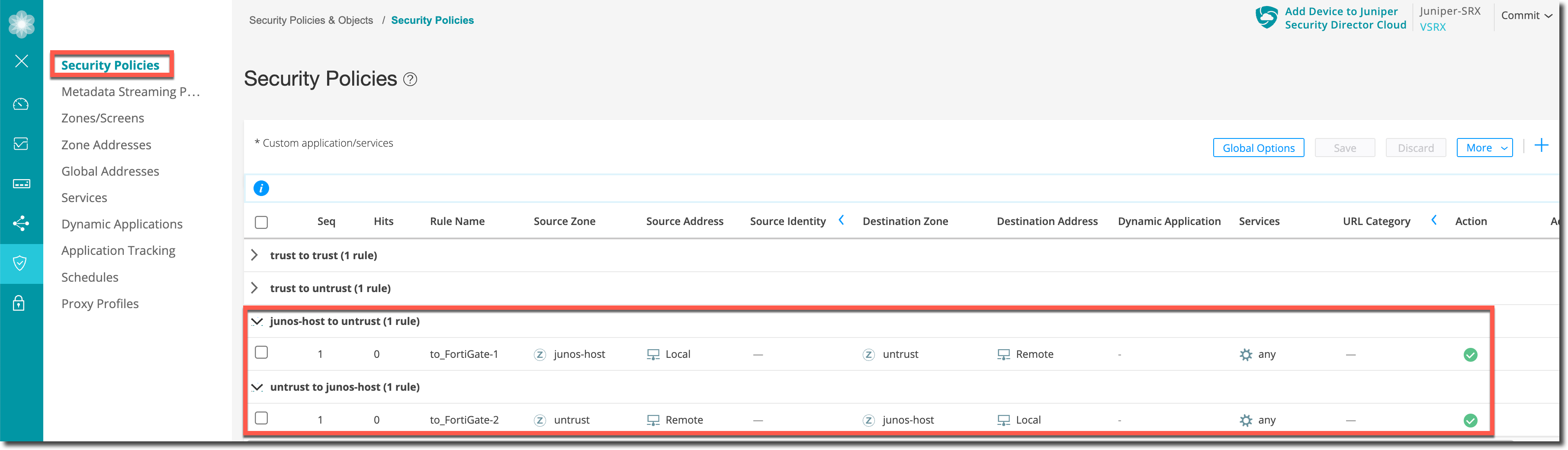This screenshot has height=450, width=1568.
Task: Click Add Device to Juniper Security Director Cloud
Action: tap(1345, 18)
